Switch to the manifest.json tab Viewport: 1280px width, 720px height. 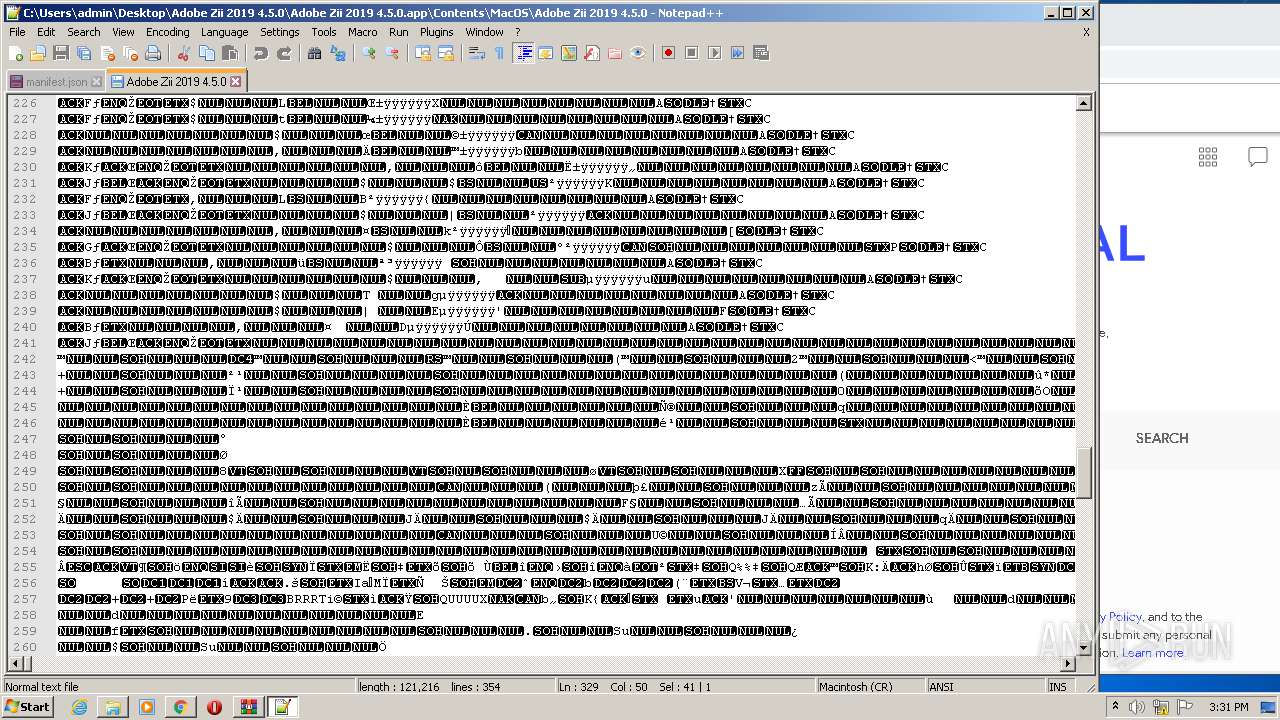pyautogui.click(x=56, y=82)
